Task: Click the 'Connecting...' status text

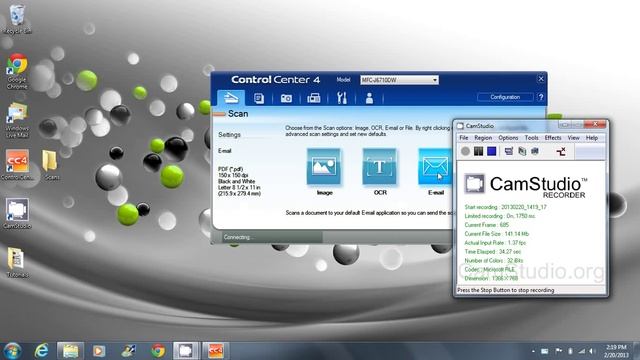Action: pos(238,237)
